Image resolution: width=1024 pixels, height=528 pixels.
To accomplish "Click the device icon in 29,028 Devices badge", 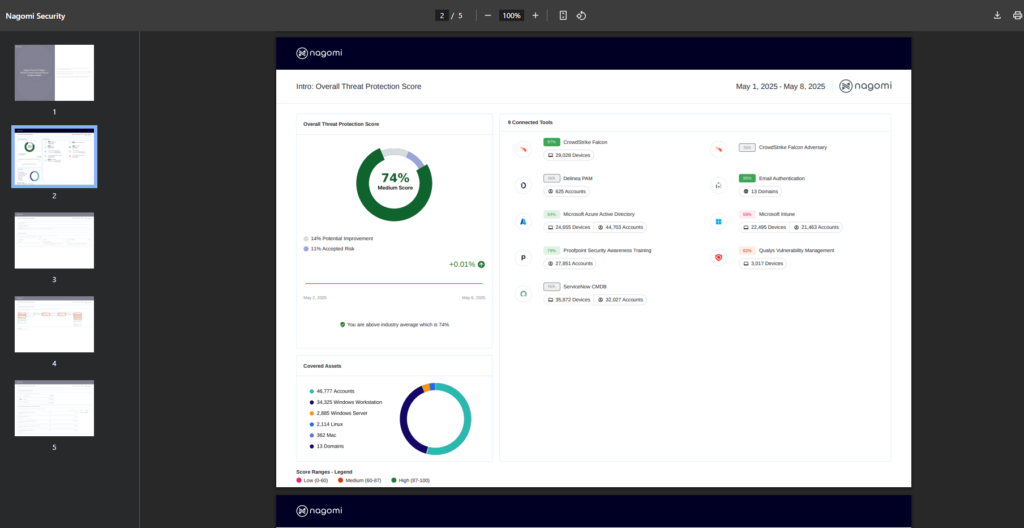I will pyautogui.click(x=551, y=156).
